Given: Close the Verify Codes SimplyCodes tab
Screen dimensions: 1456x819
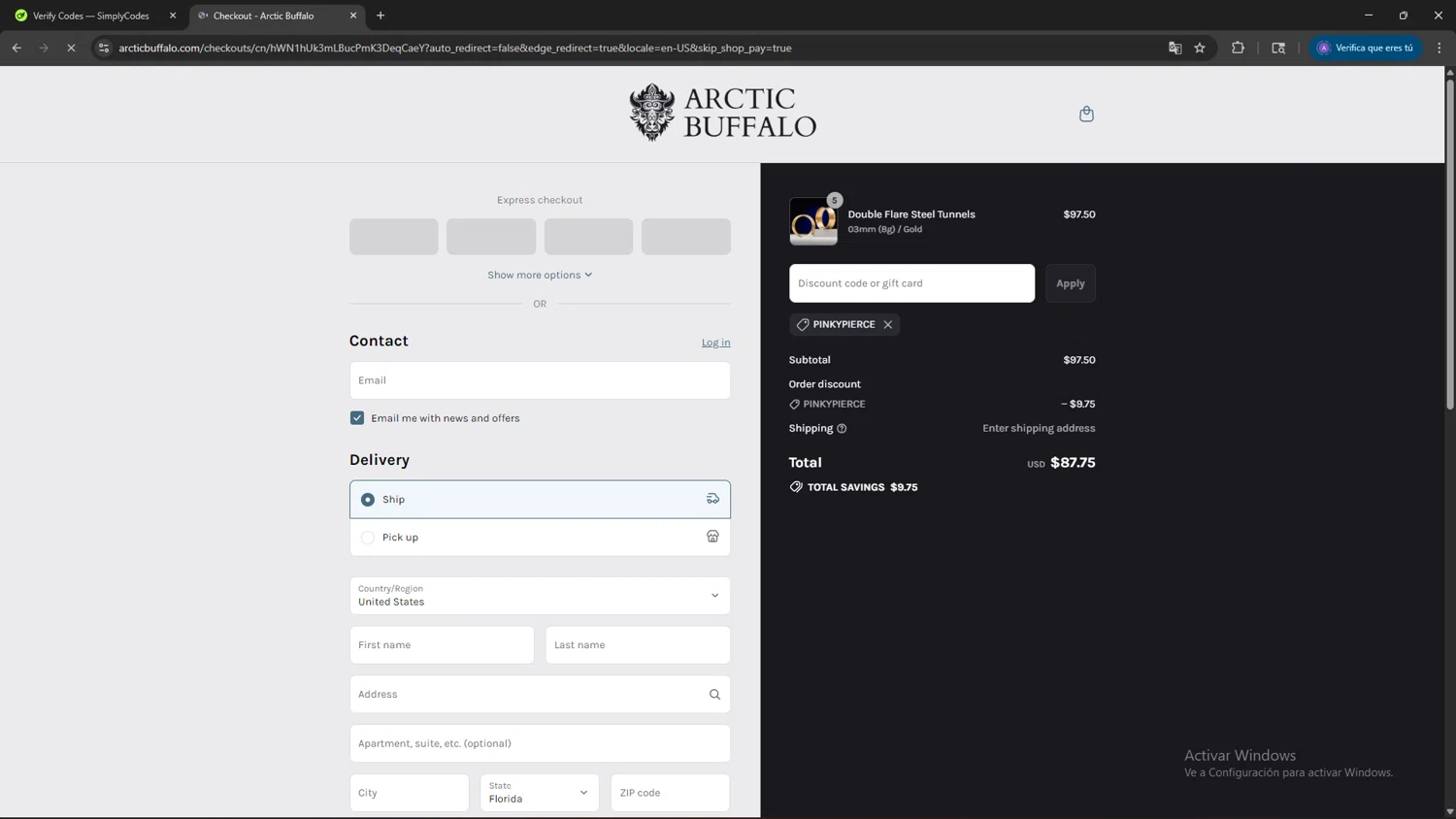Looking at the screenshot, I should (x=173, y=16).
